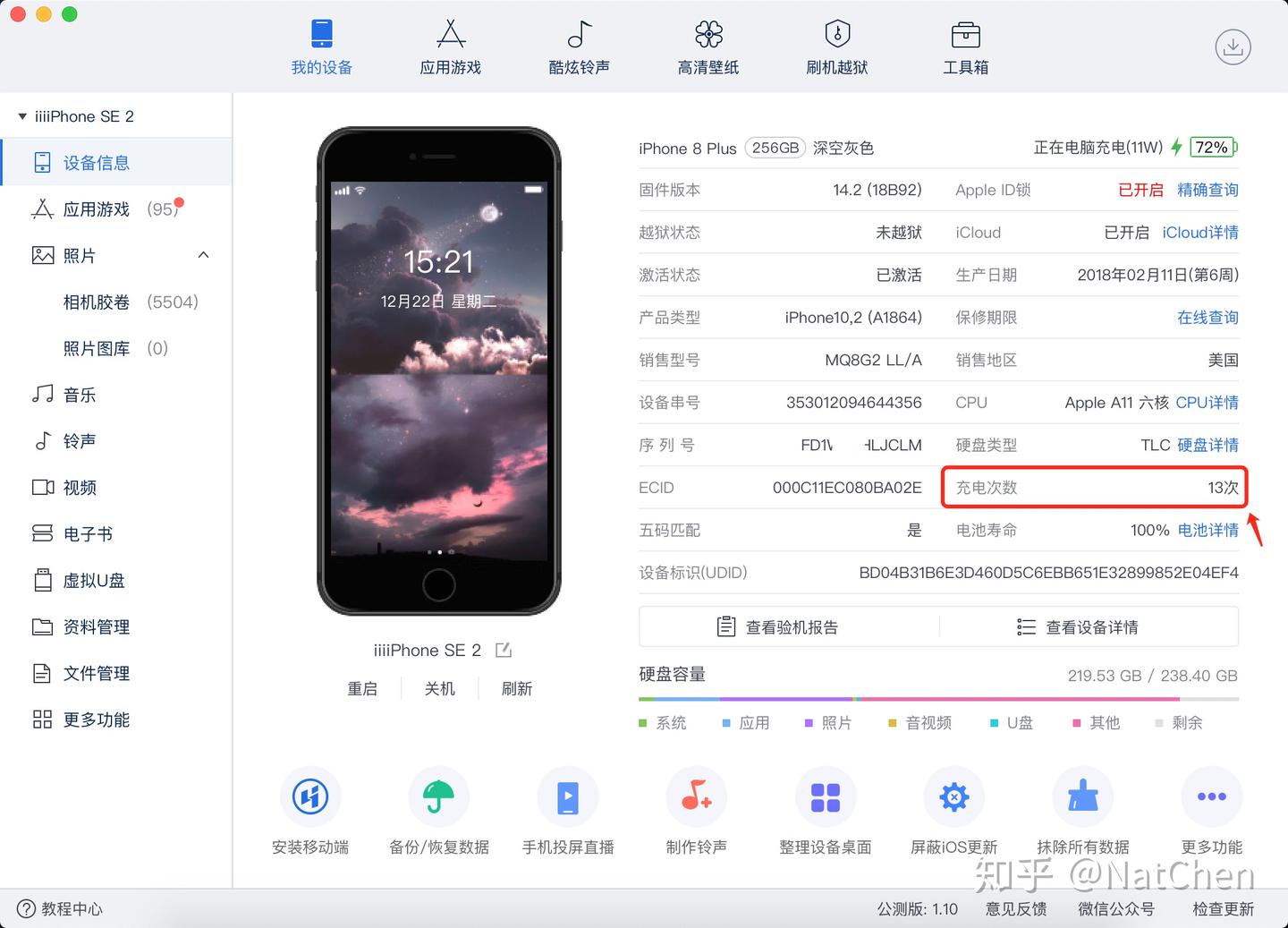Click the purple 照片 legend swatch
This screenshot has height=928, width=1288.
click(809, 723)
